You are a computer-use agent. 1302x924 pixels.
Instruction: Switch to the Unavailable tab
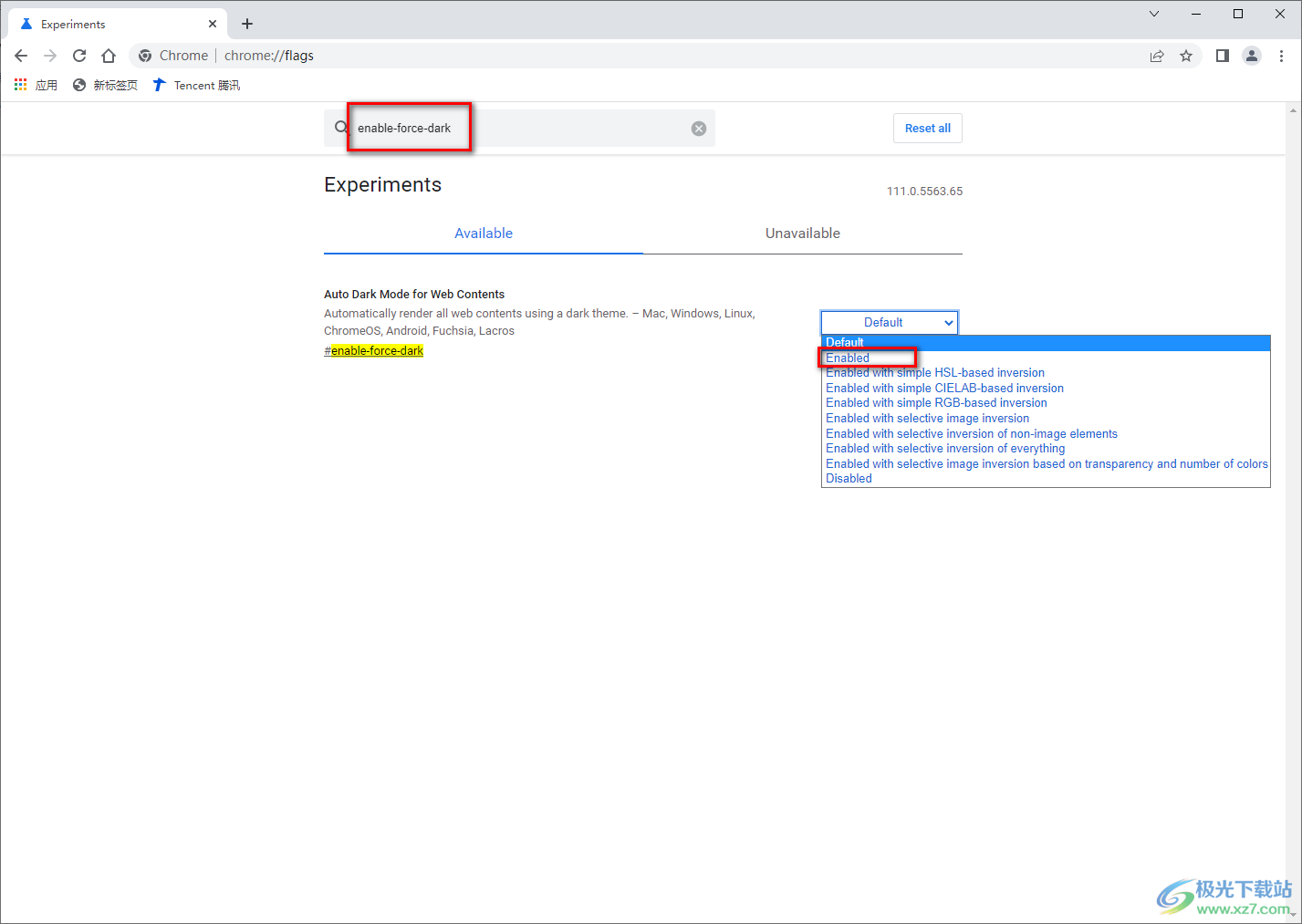click(803, 234)
